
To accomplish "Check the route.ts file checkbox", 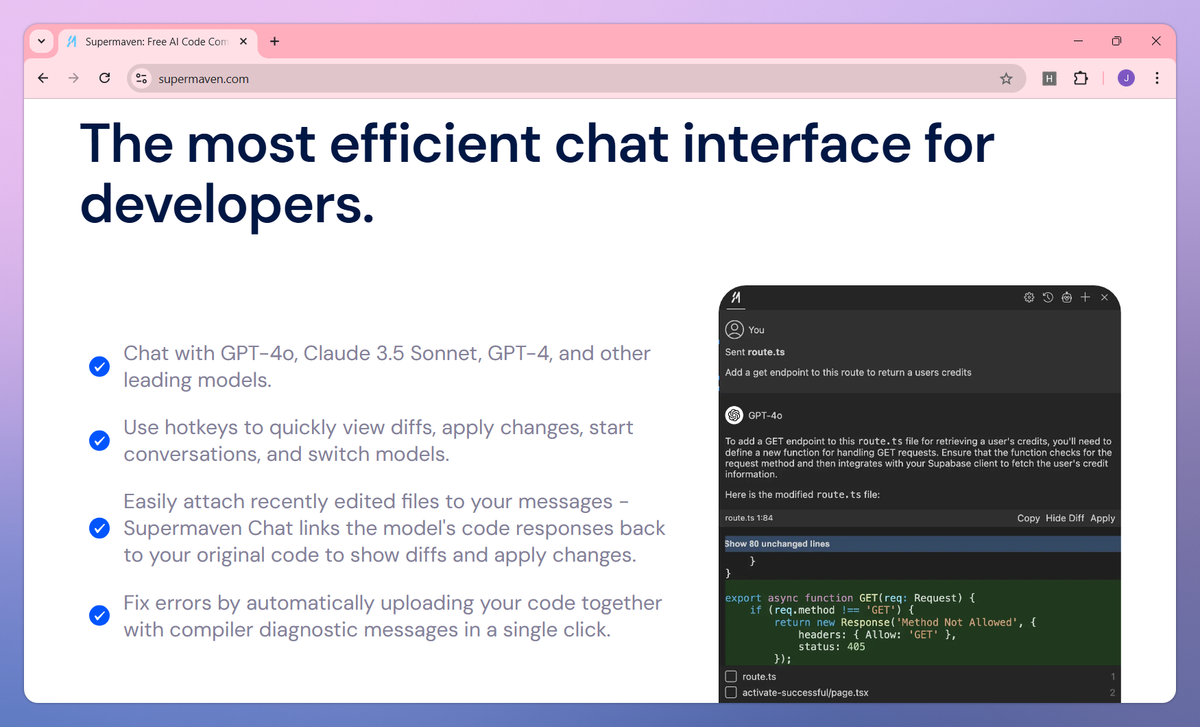I will pos(731,677).
